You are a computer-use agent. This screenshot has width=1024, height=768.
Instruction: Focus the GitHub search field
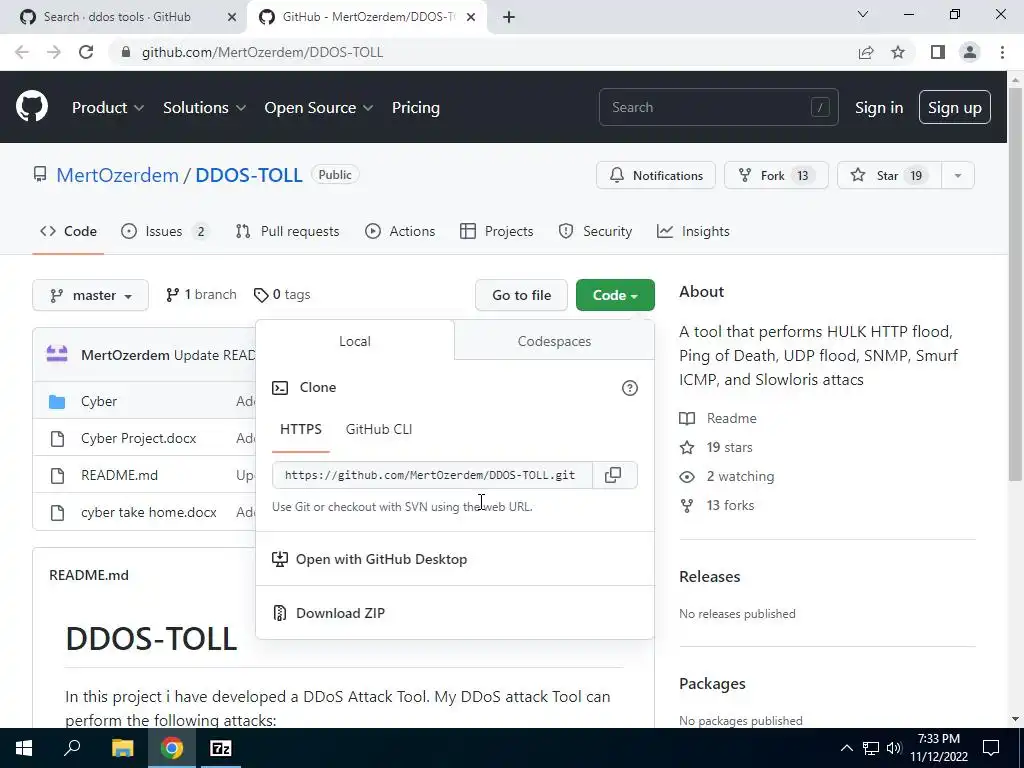(718, 107)
